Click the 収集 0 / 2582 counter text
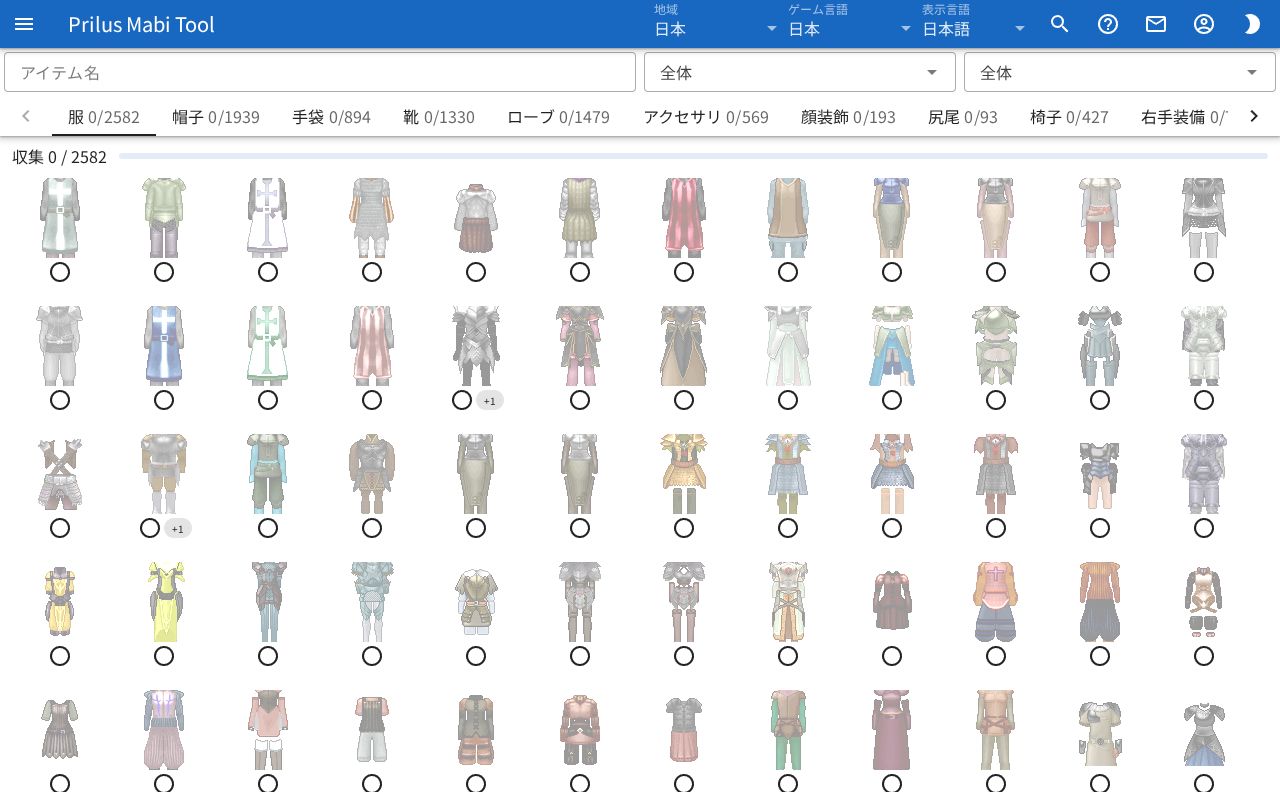This screenshot has height=800, width=1280. (x=59, y=157)
